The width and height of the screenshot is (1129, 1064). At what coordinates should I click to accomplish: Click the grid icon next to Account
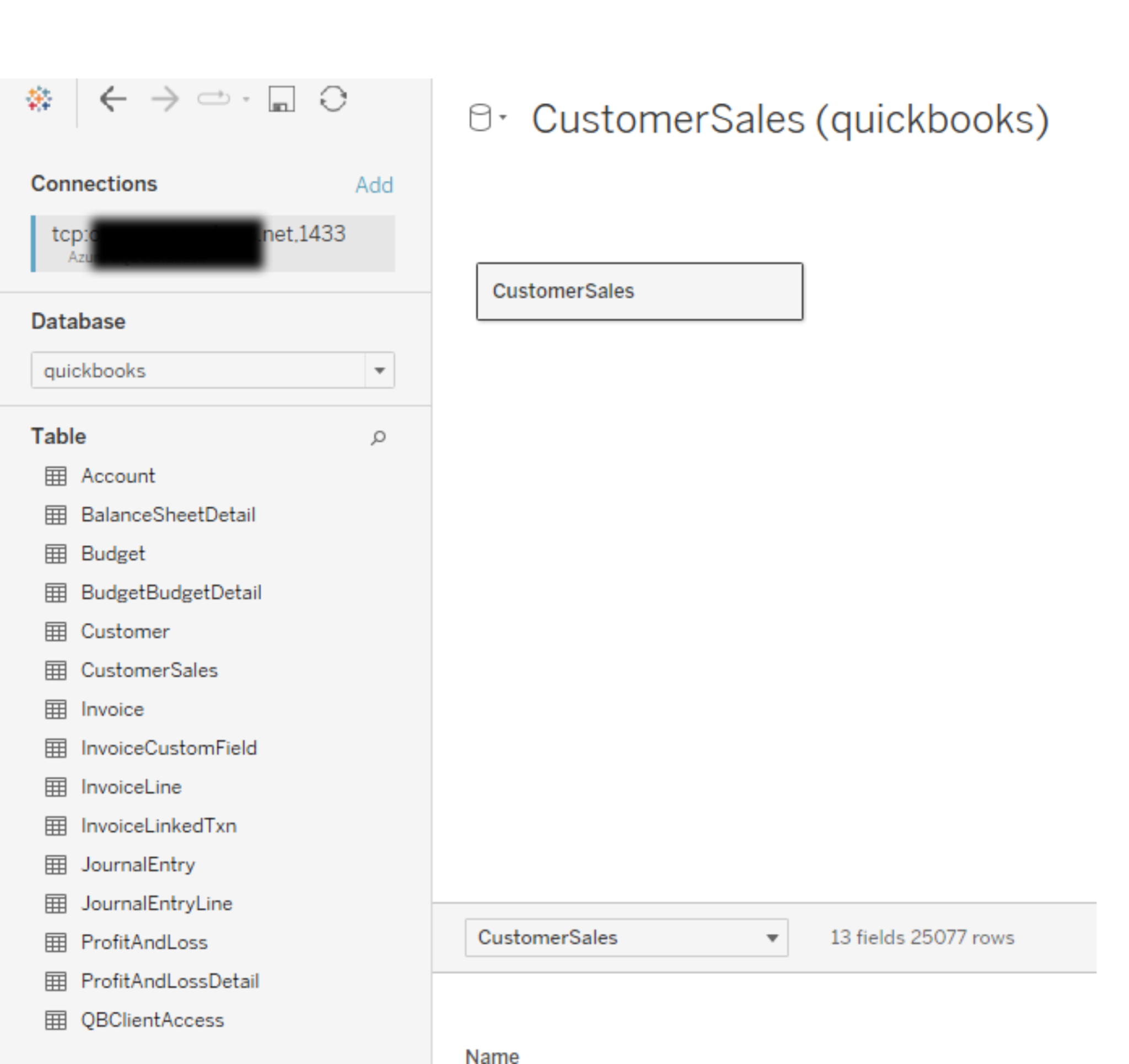pyautogui.click(x=55, y=475)
